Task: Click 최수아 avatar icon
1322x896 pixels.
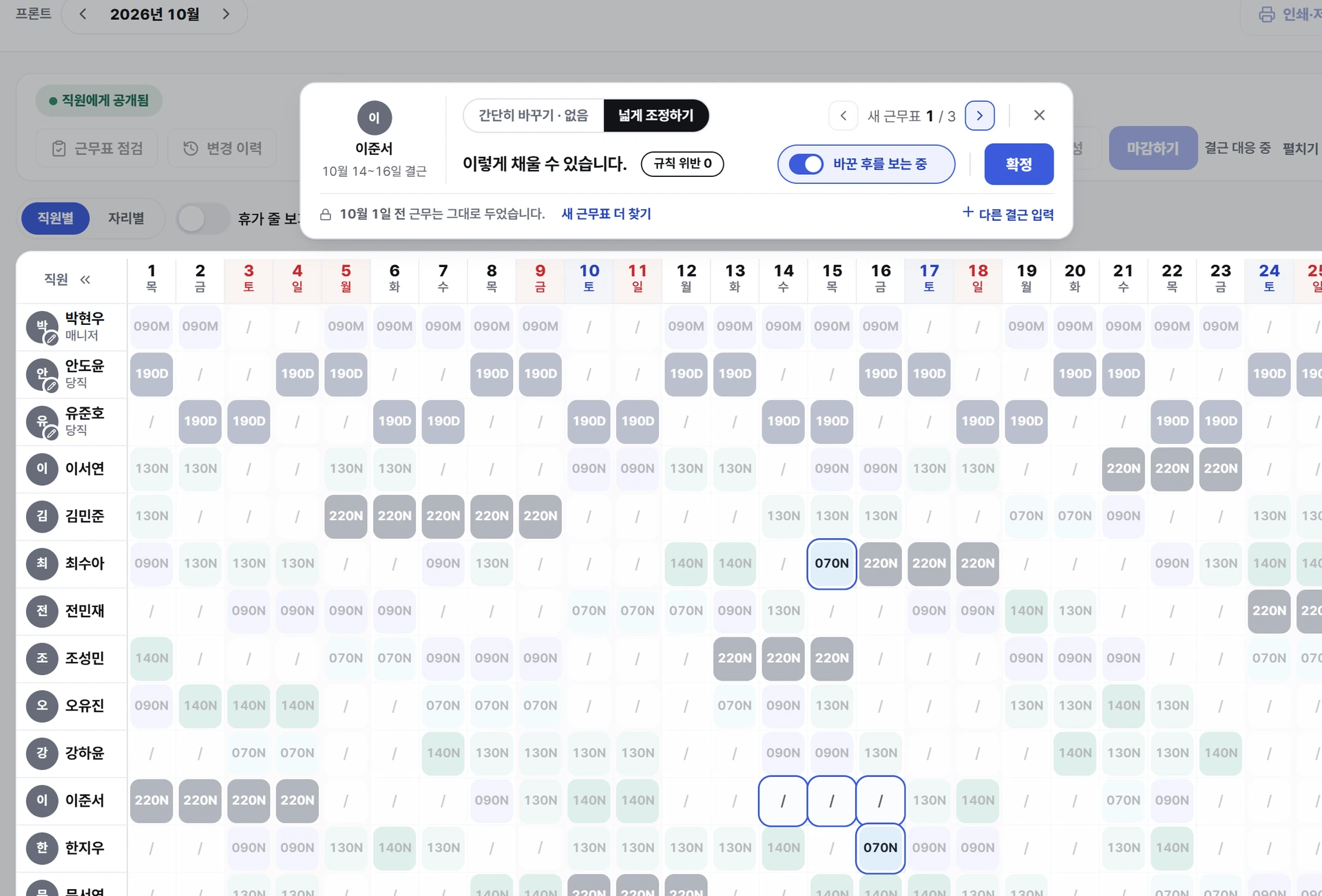Action: pos(41,564)
